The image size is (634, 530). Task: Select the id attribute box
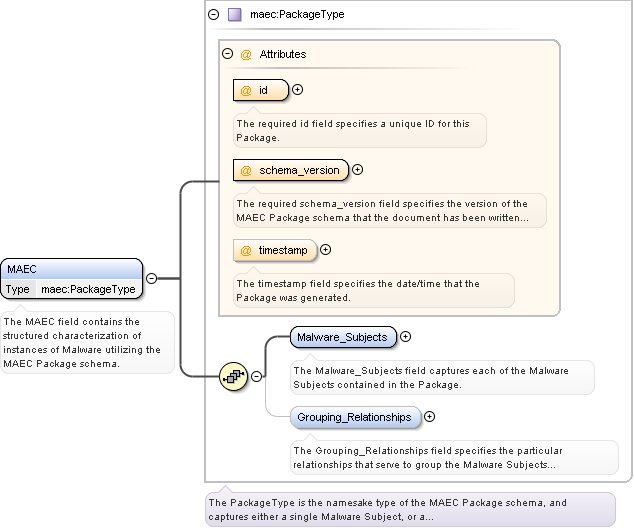(260, 91)
